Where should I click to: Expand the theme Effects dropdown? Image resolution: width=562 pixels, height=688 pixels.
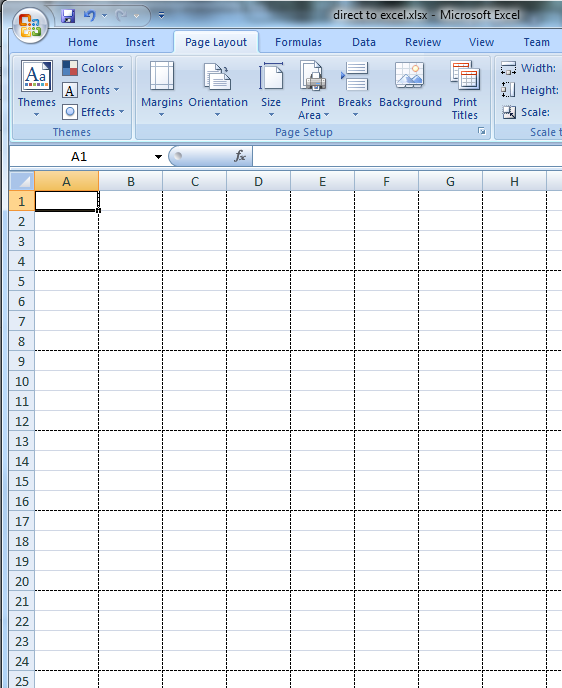click(93, 112)
